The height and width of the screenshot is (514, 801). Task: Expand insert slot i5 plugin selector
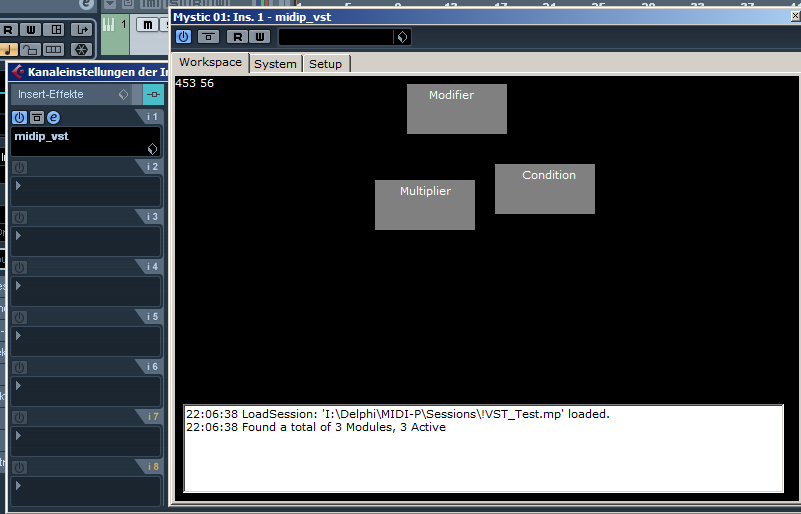18,336
